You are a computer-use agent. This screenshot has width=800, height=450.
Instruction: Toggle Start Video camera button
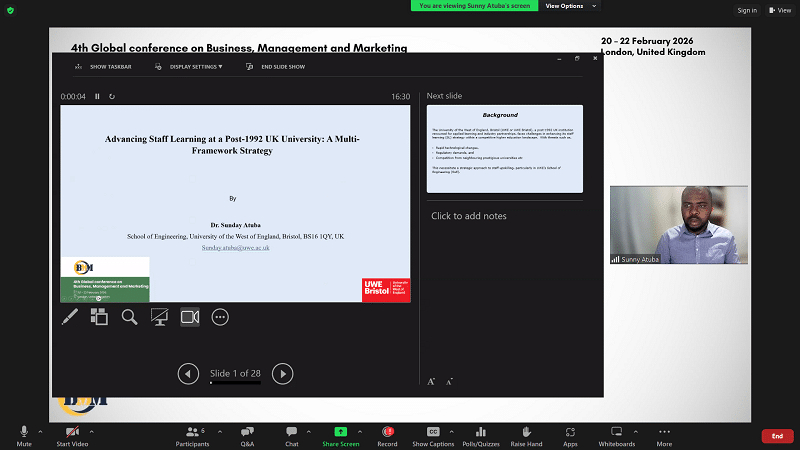(72, 435)
